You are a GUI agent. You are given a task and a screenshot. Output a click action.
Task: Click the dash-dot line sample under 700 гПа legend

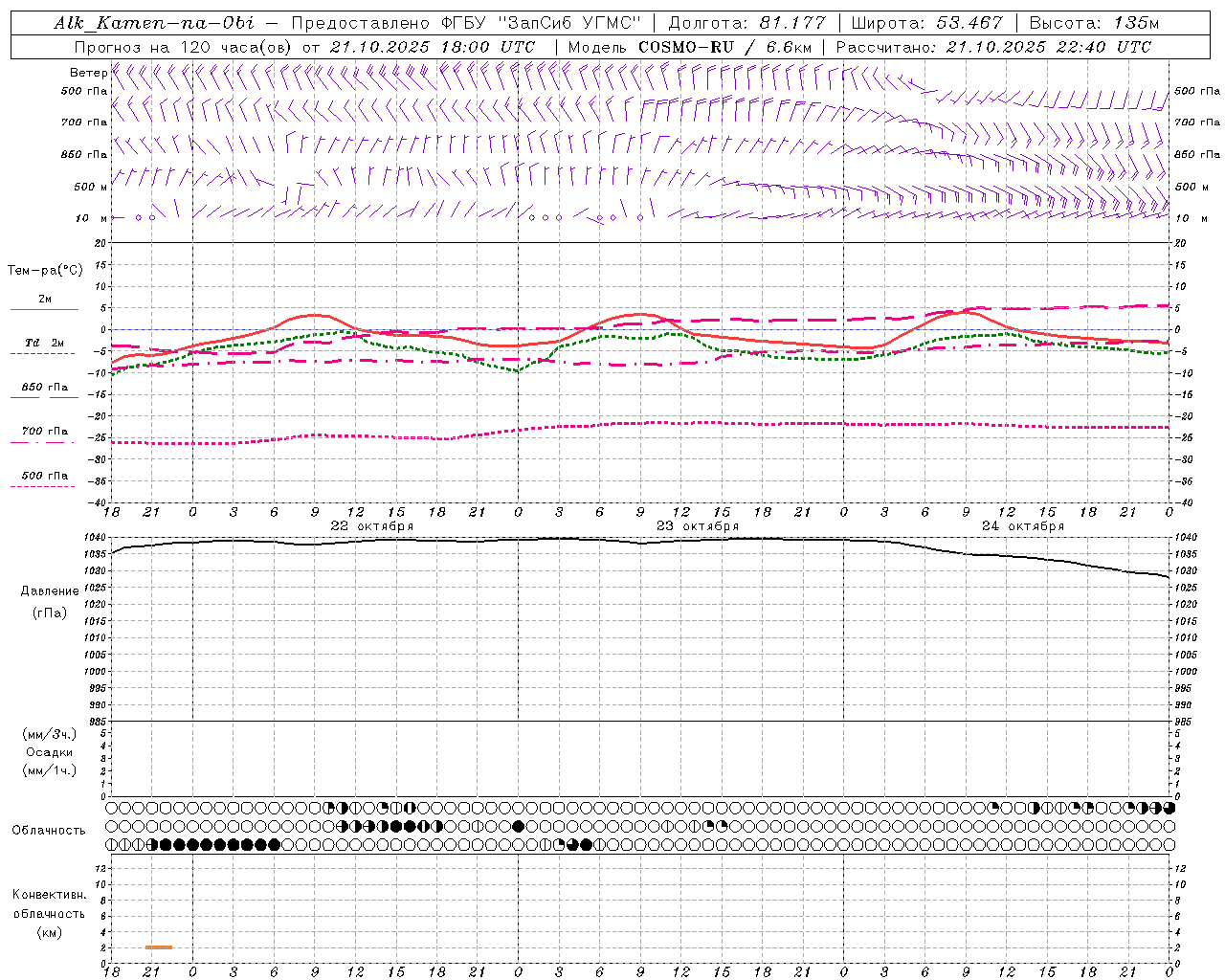click(x=42, y=442)
